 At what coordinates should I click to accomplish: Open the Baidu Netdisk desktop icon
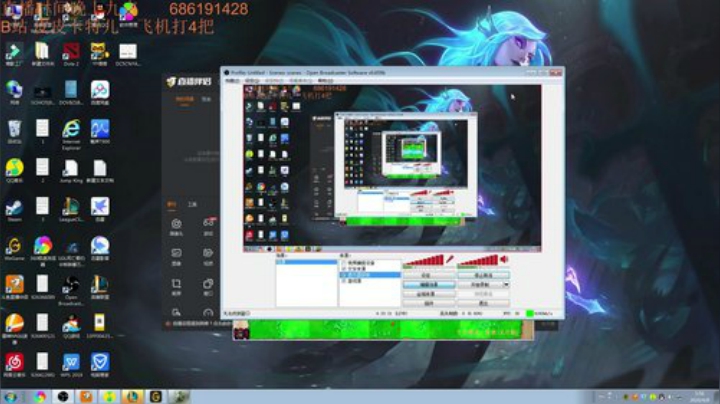tap(100, 93)
